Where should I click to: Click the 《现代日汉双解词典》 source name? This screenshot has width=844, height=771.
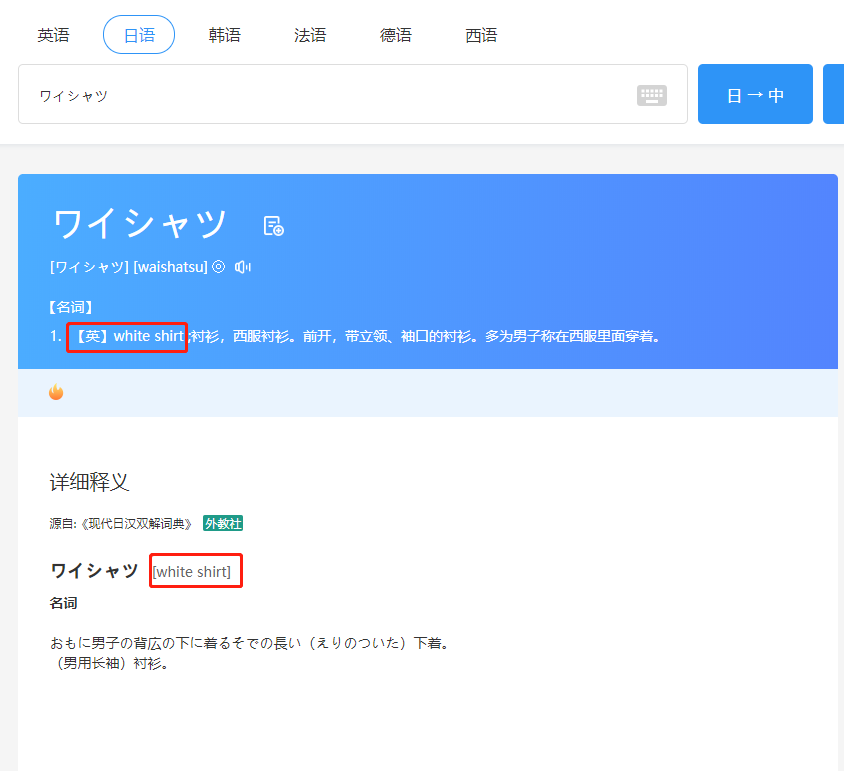click(x=134, y=523)
